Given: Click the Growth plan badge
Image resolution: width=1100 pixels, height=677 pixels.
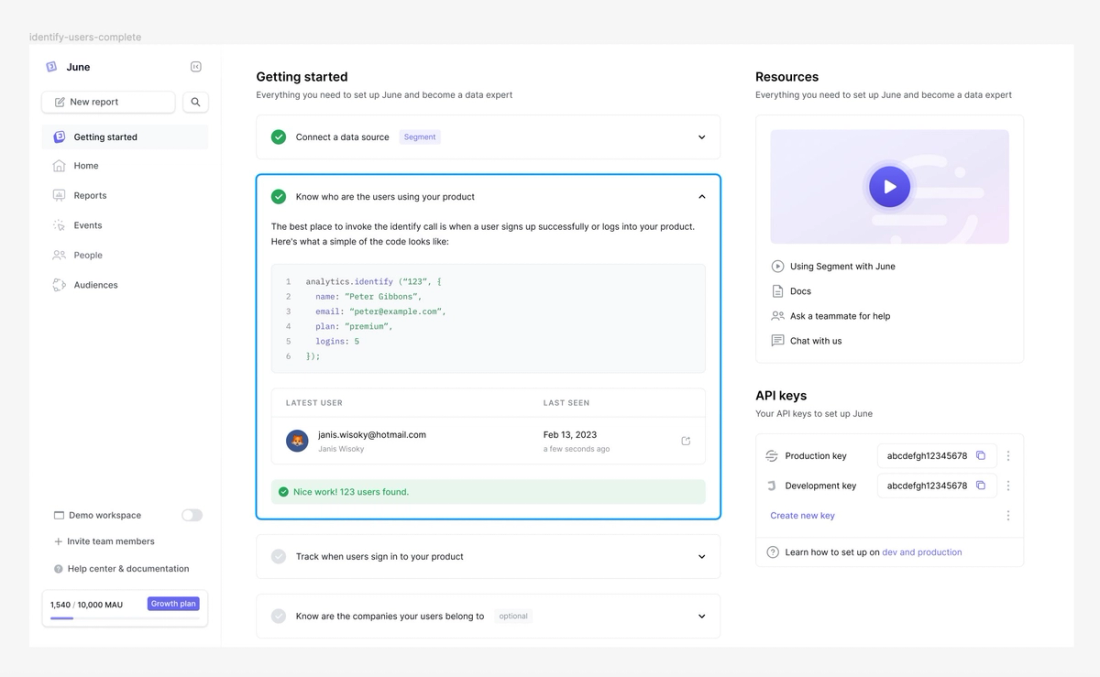Looking at the screenshot, I should 173,603.
